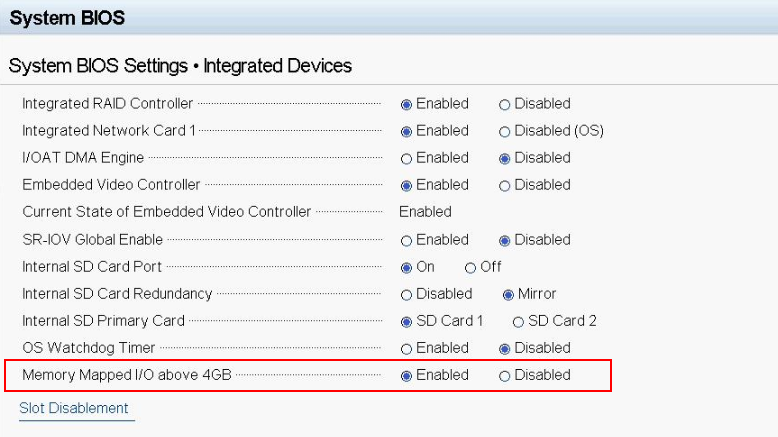Viewport: 778px width, 437px height.
Task: Select Enabled for Integrated RAID Controller
Action: coord(406,104)
